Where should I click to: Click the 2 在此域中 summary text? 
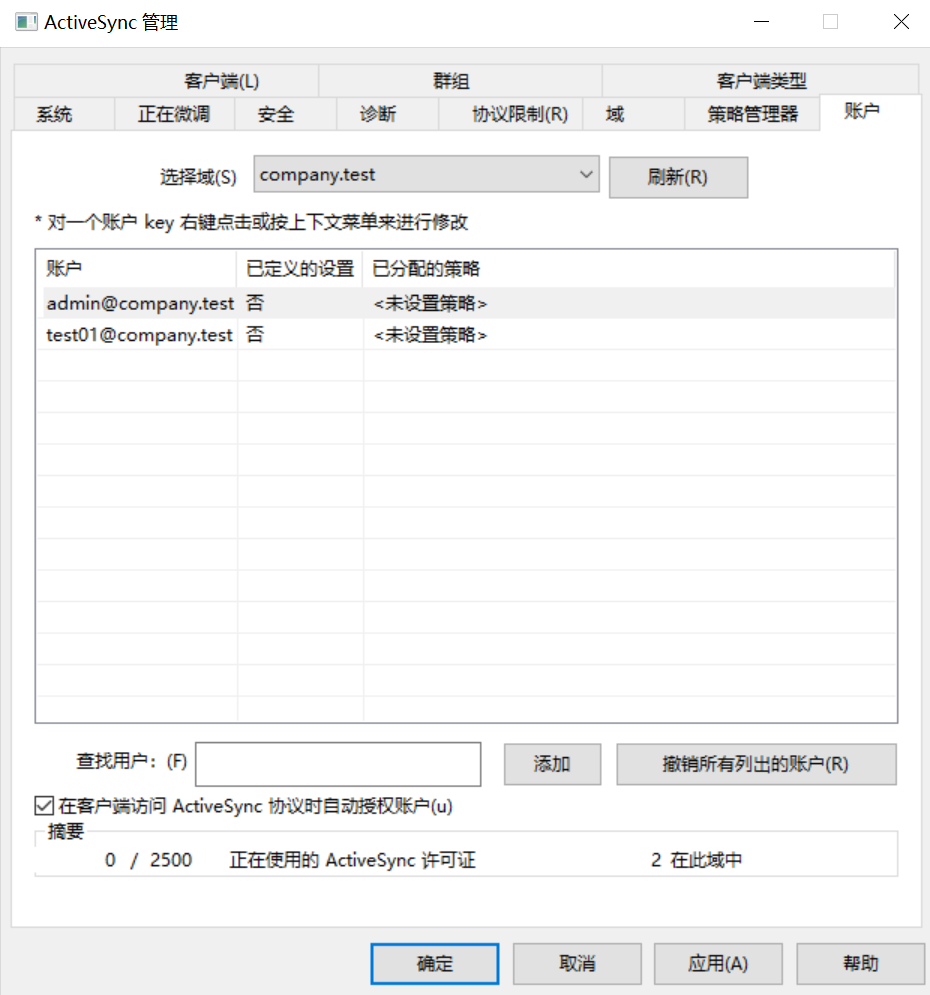(697, 860)
